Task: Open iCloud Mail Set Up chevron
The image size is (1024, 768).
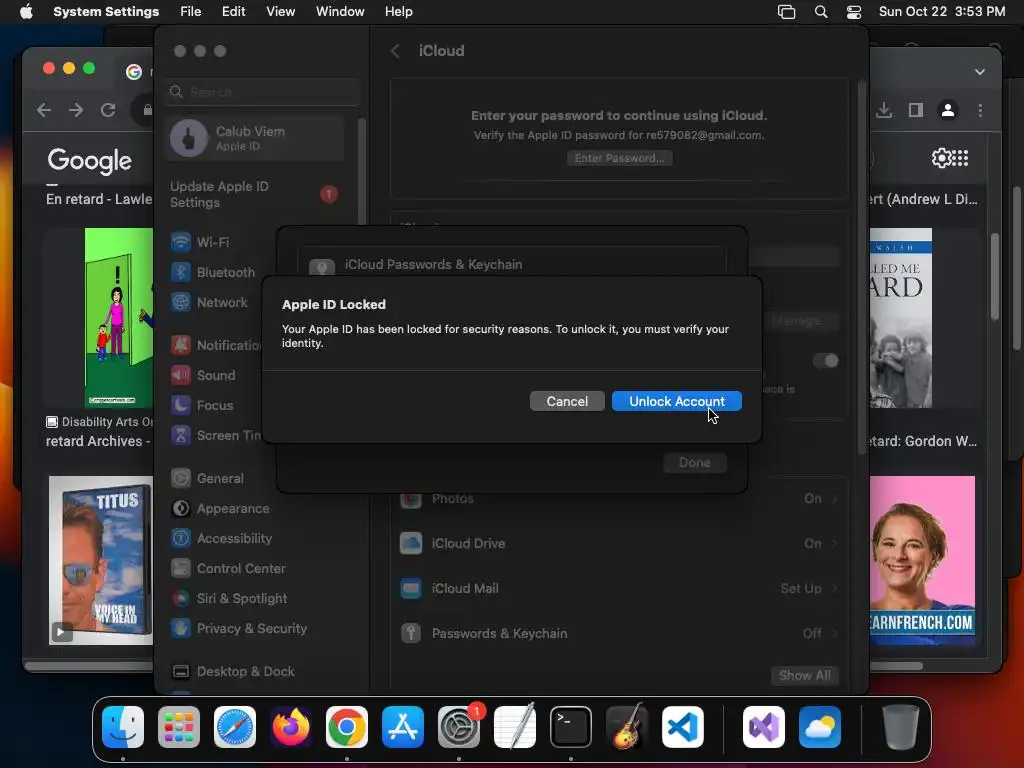Action: click(x=834, y=588)
